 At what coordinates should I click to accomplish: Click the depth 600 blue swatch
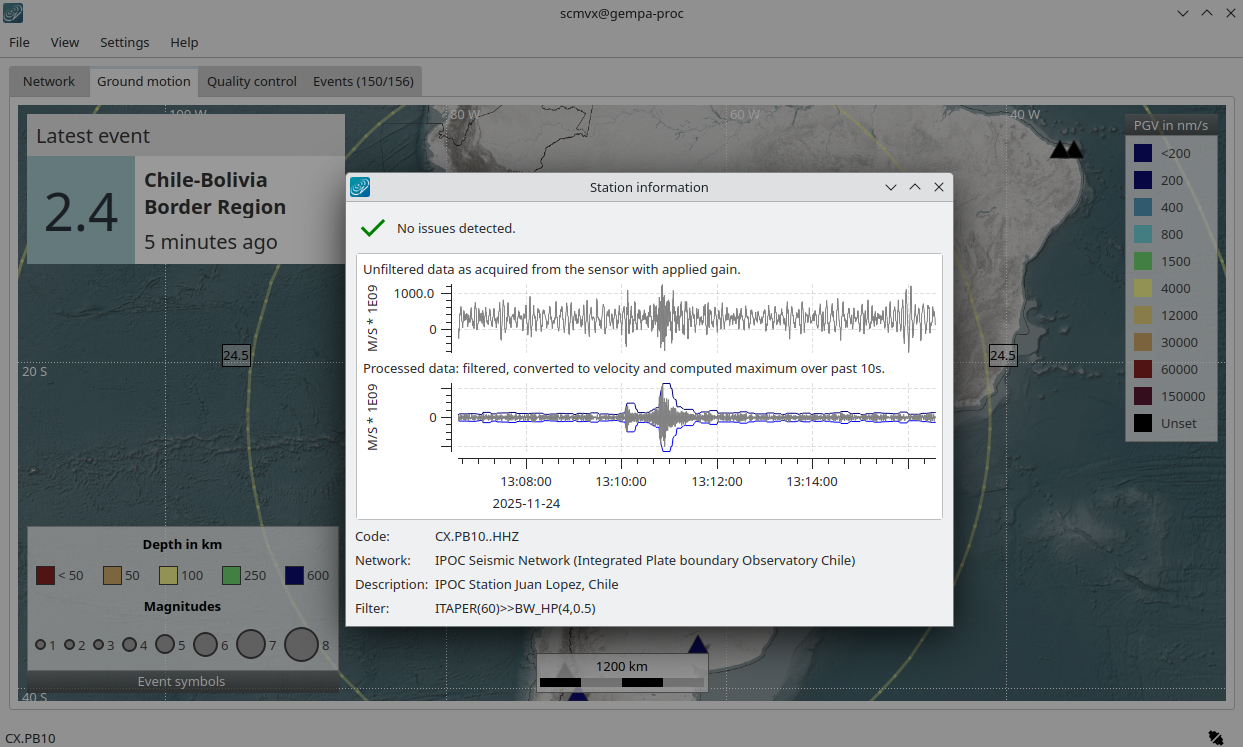(294, 575)
